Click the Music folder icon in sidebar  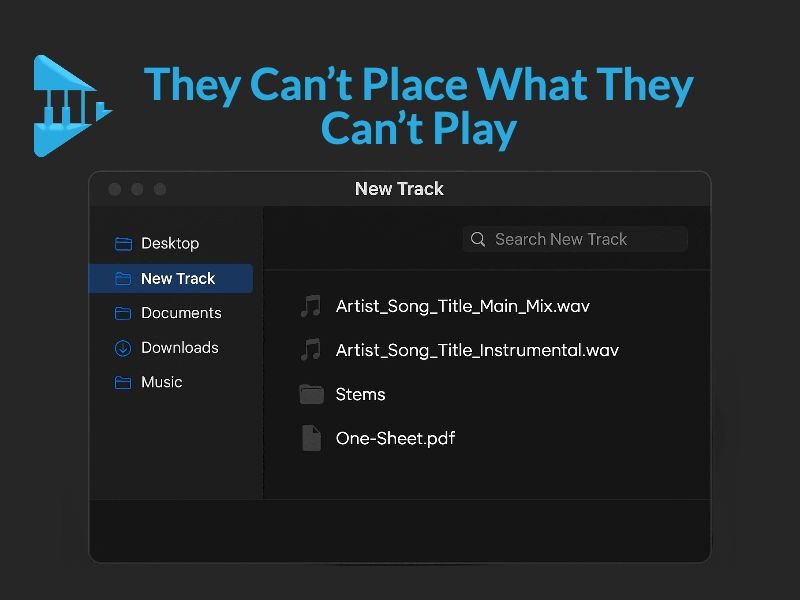pos(123,383)
